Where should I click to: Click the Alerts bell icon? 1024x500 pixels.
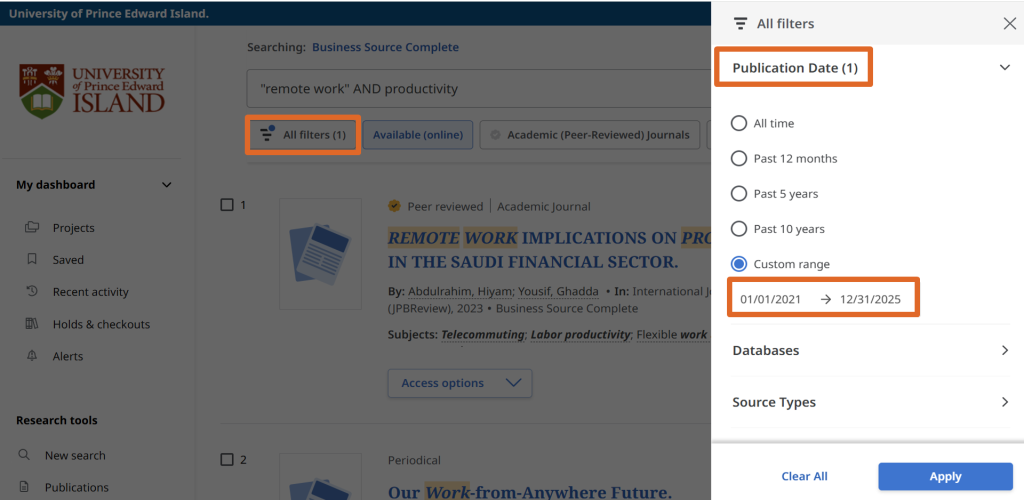pos(31,356)
